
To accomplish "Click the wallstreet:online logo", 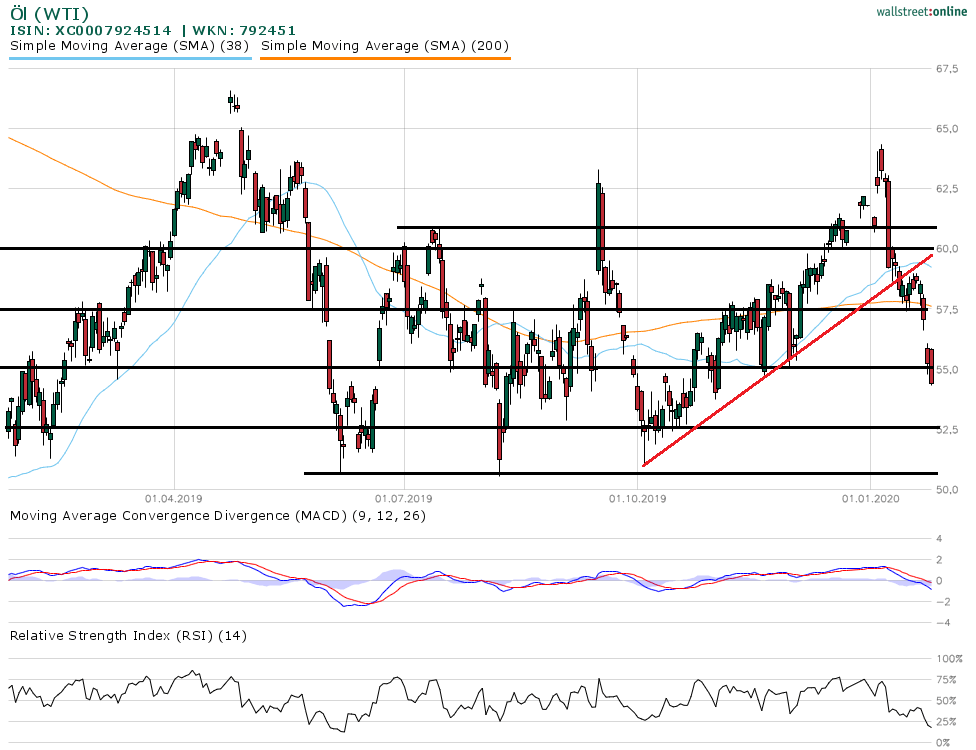I will pyautogui.click(x=915, y=11).
